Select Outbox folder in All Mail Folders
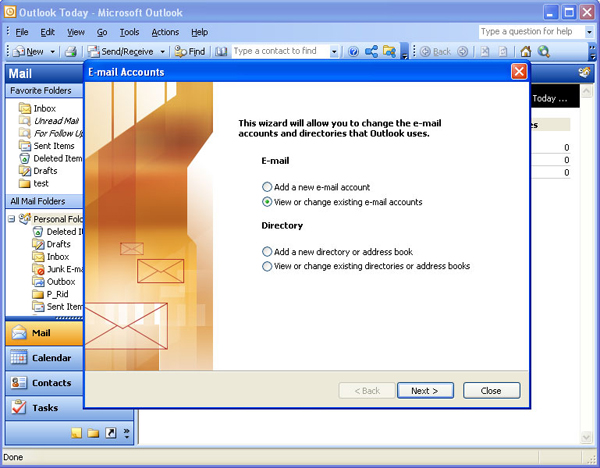The image size is (600, 468). (54, 282)
